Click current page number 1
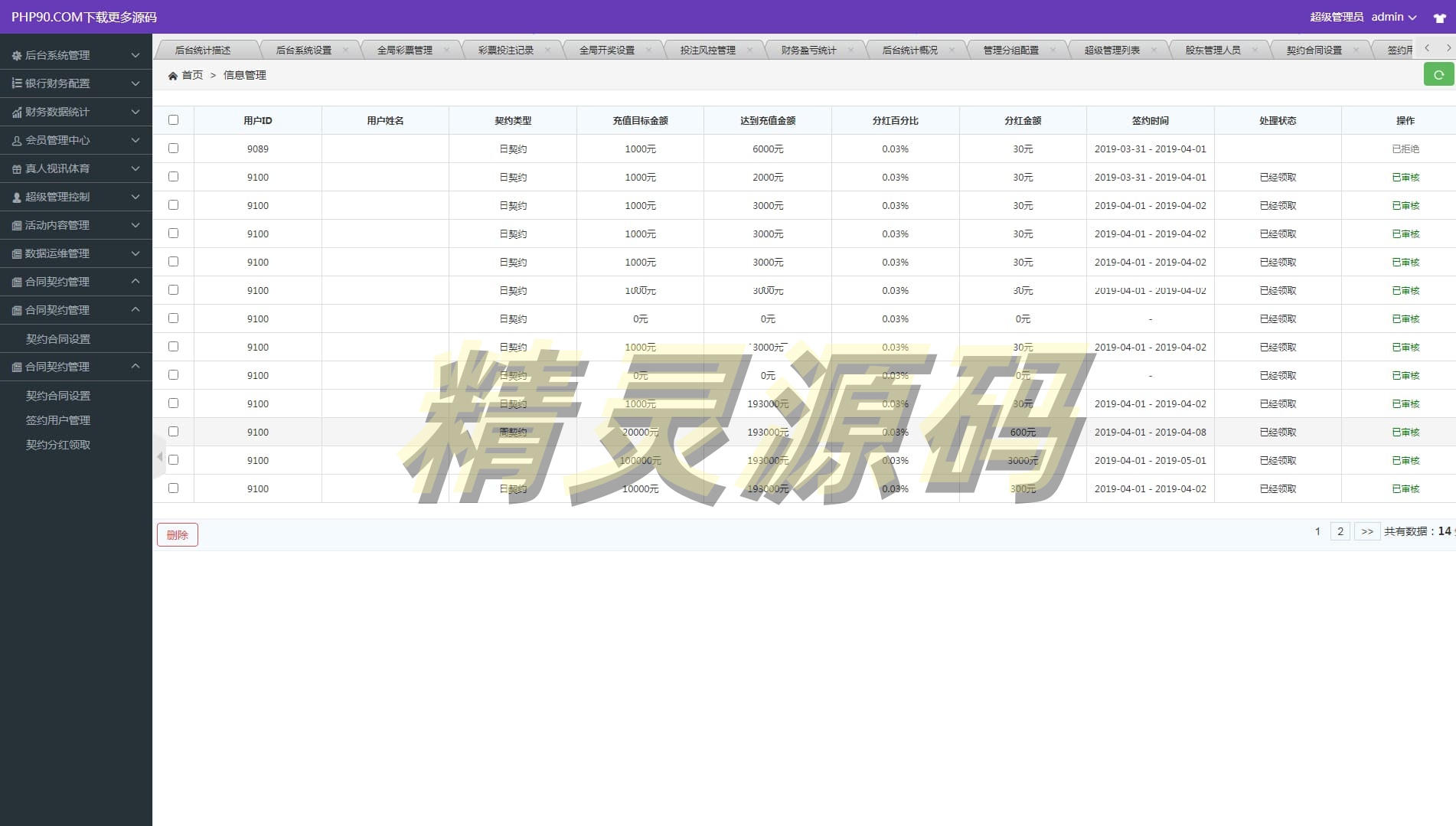Viewport: 1456px width, 826px height. [1317, 531]
